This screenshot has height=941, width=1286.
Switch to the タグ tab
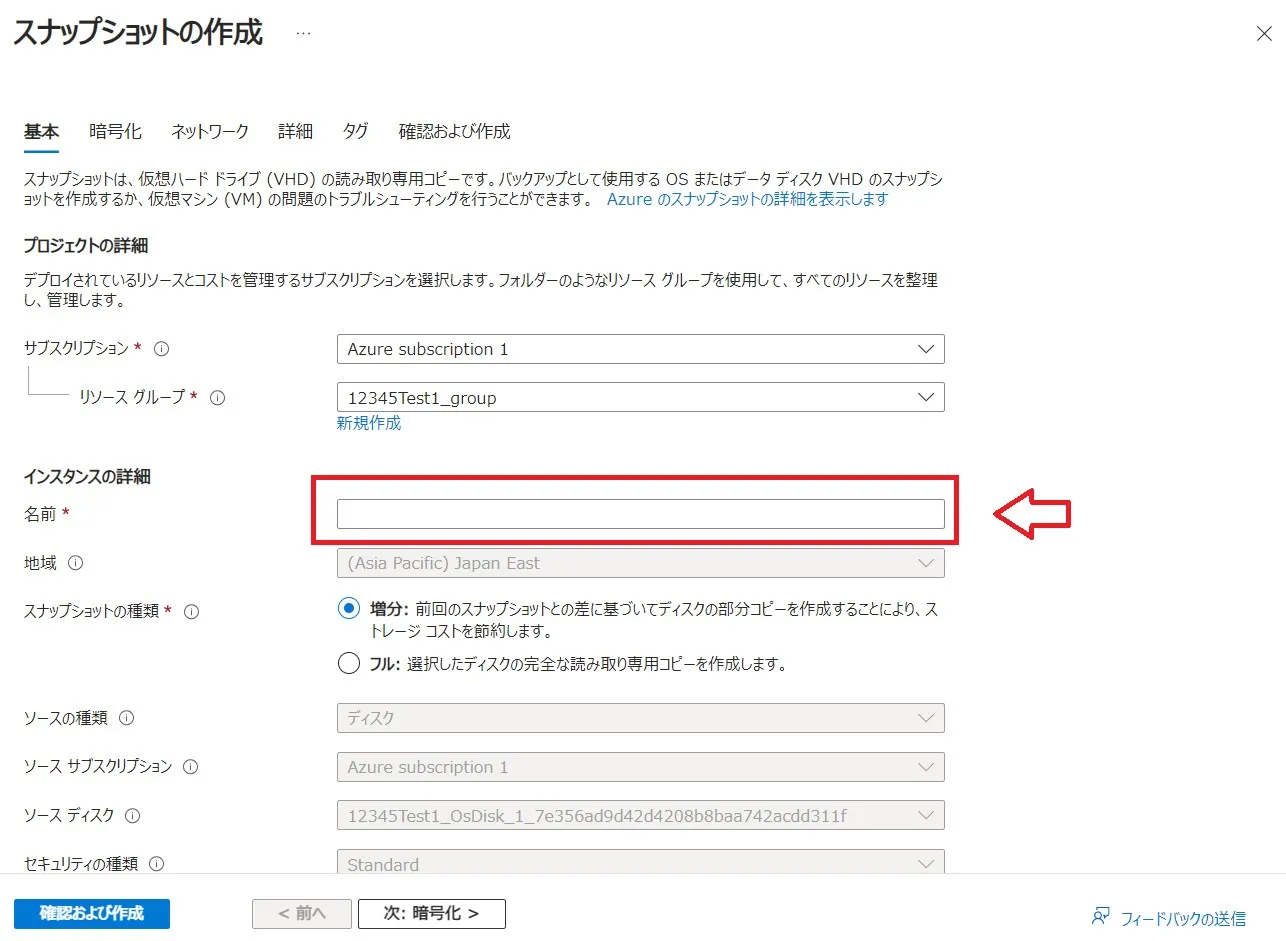355,131
